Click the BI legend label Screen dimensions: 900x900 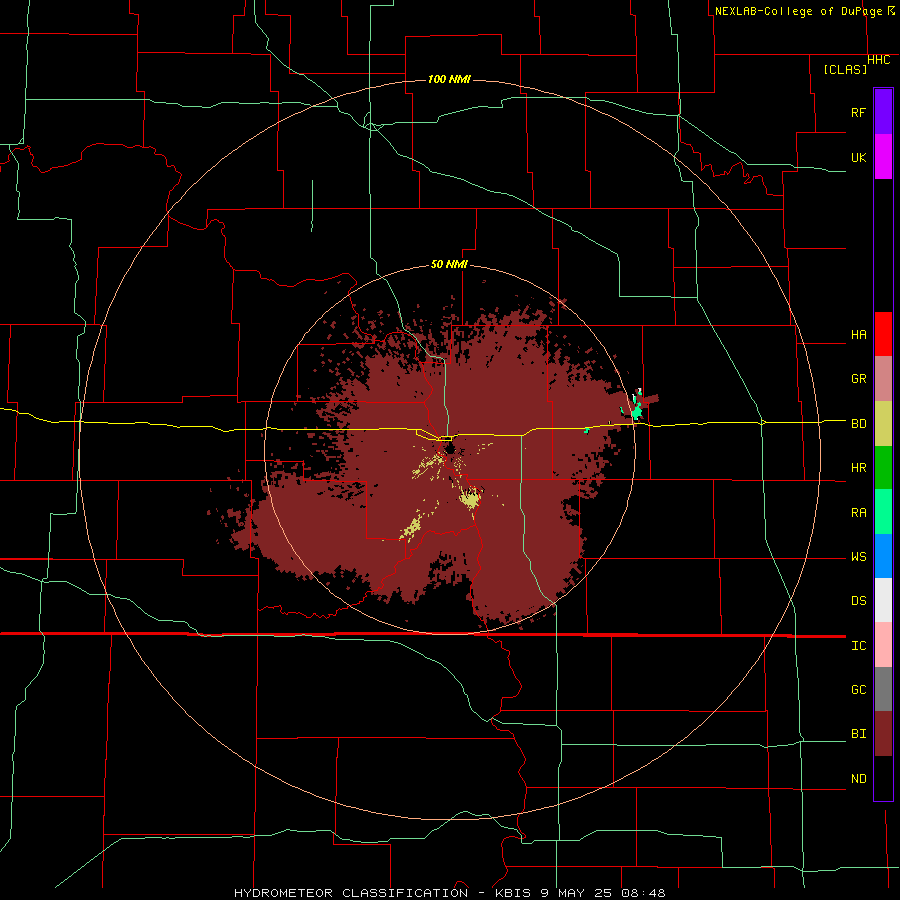858,734
